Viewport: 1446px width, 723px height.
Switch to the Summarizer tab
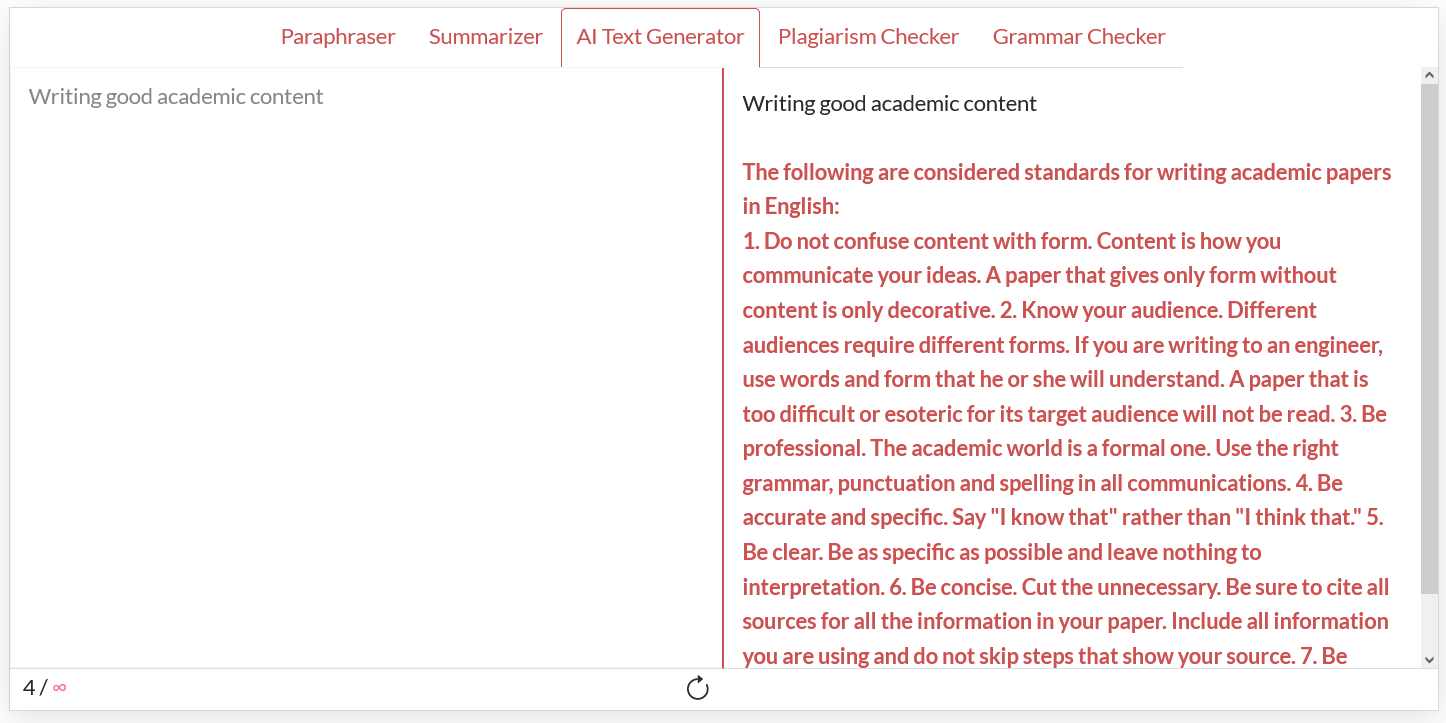click(x=485, y=37)
